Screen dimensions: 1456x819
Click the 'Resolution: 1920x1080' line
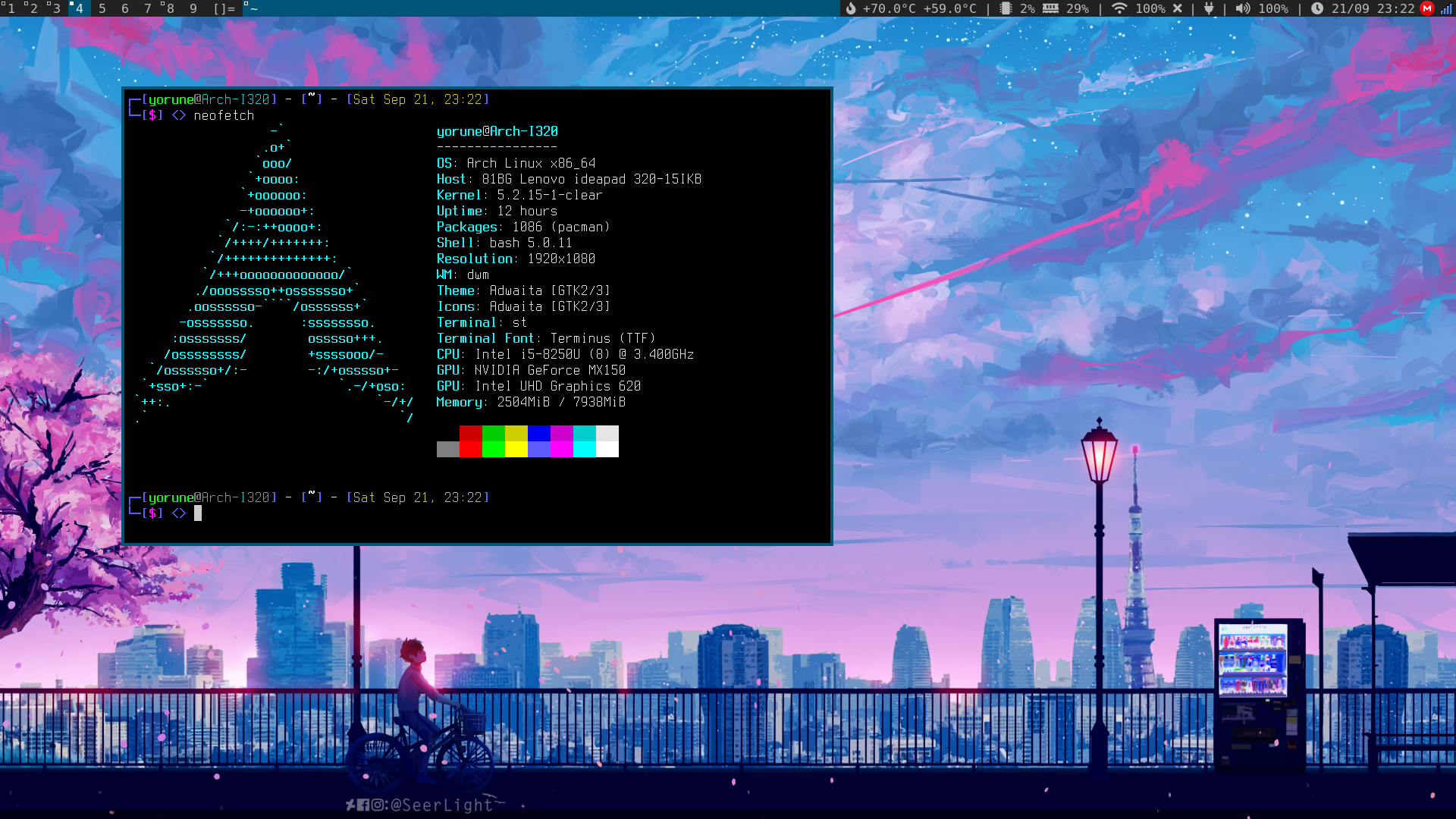[516, 259]
